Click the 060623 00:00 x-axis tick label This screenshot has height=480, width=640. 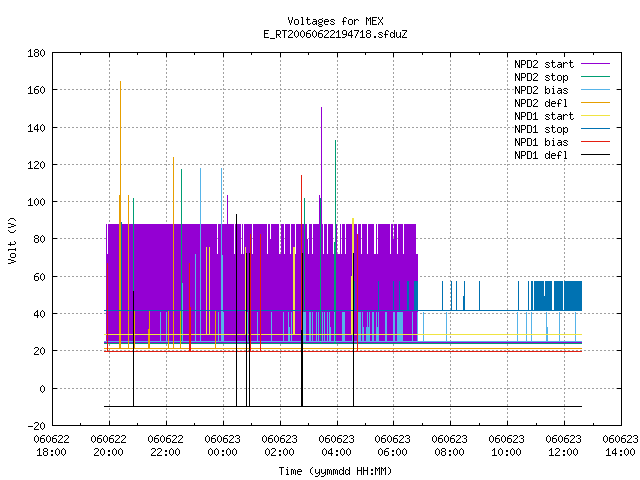(222, 446)
